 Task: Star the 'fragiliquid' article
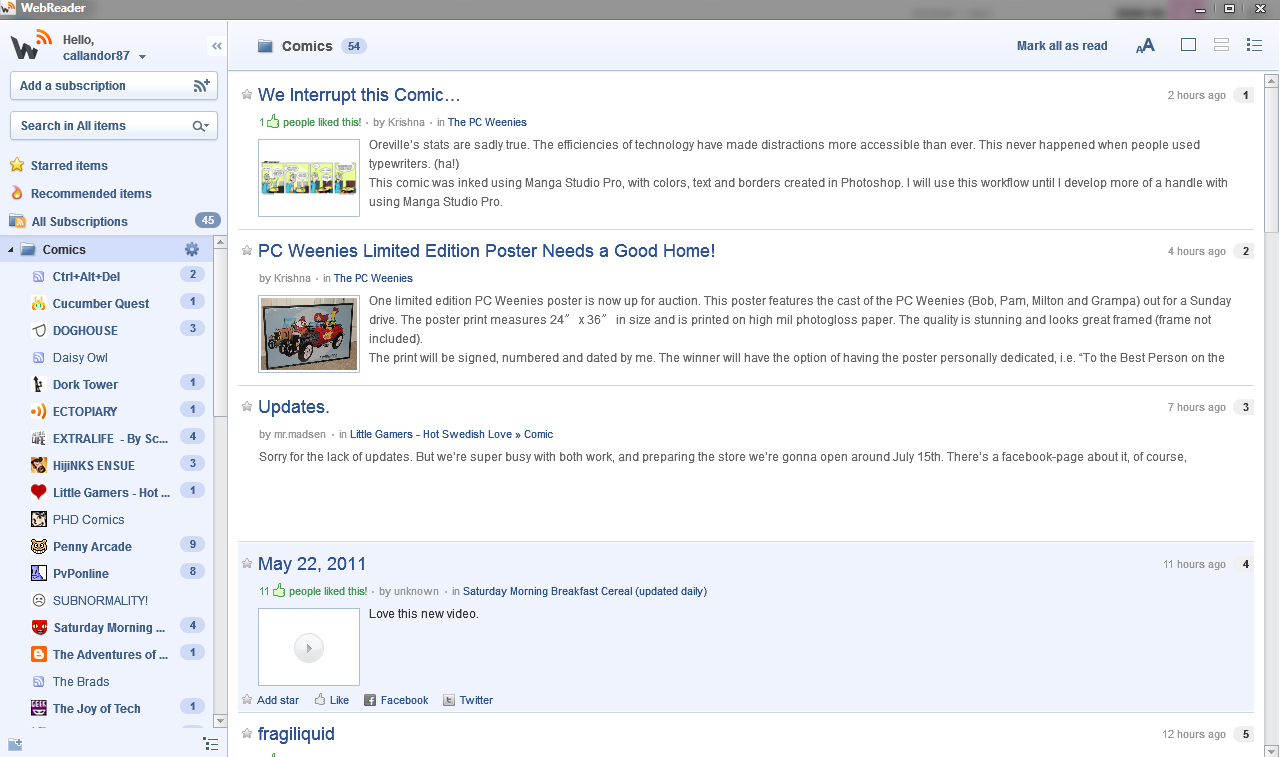coord(247,734)
